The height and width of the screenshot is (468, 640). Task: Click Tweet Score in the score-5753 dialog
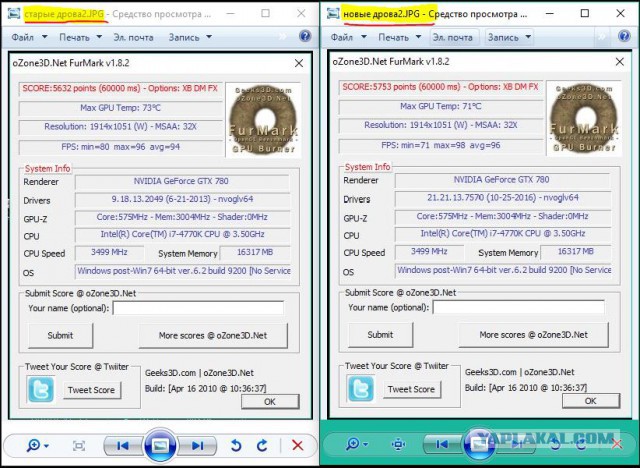[x=411, y=389]
